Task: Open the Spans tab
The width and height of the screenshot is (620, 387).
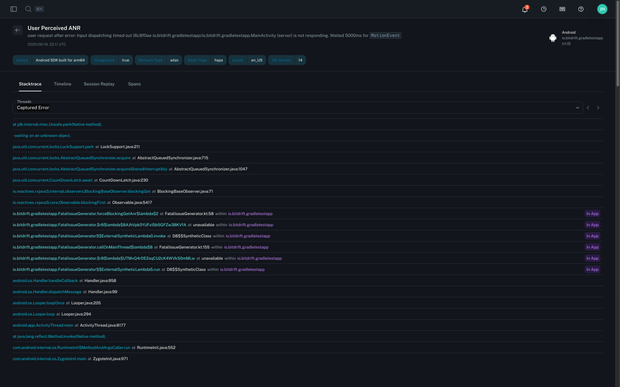Action: (134, 84)
